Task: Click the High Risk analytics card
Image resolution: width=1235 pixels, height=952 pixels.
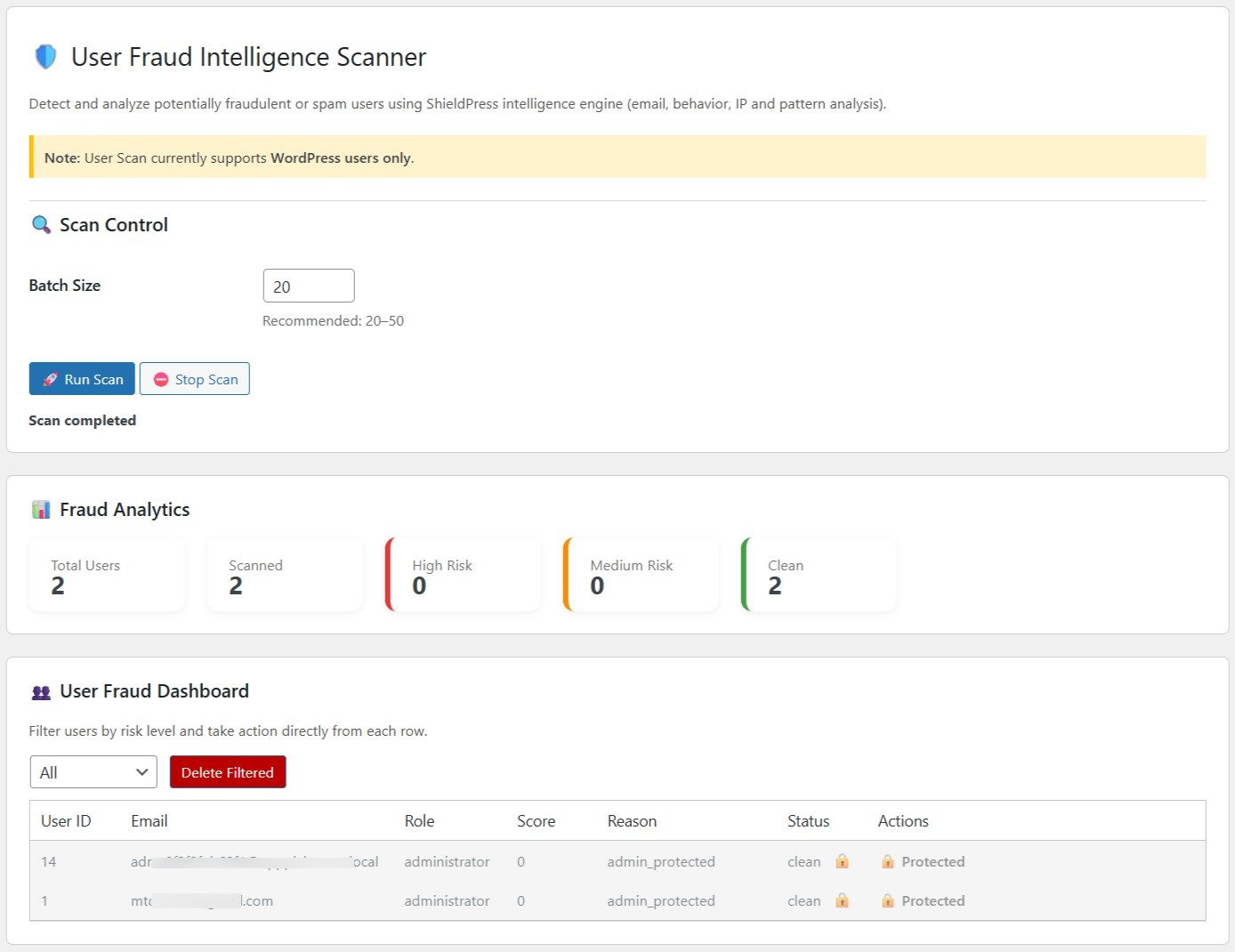Action: 463,574
